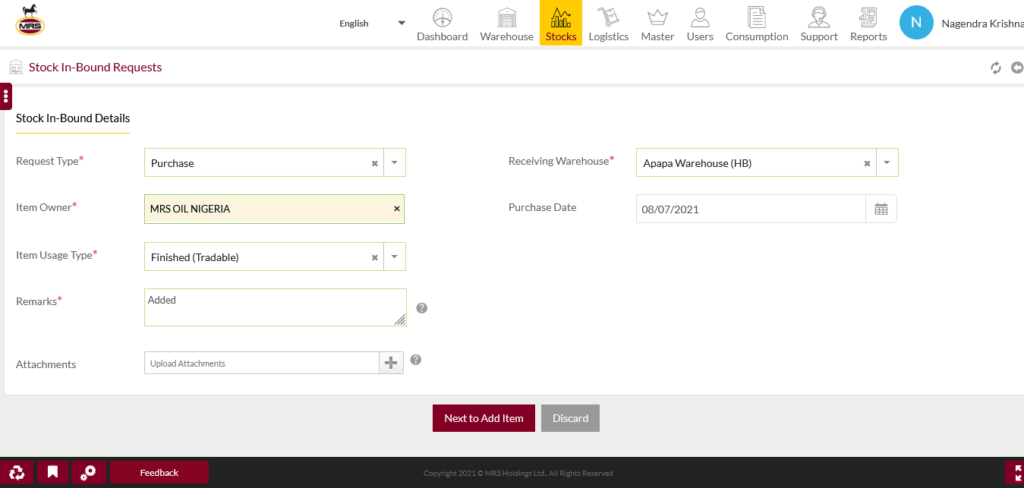Click the plus icon to add attachment
The image size is (1024, 488).
click(391, 363)
